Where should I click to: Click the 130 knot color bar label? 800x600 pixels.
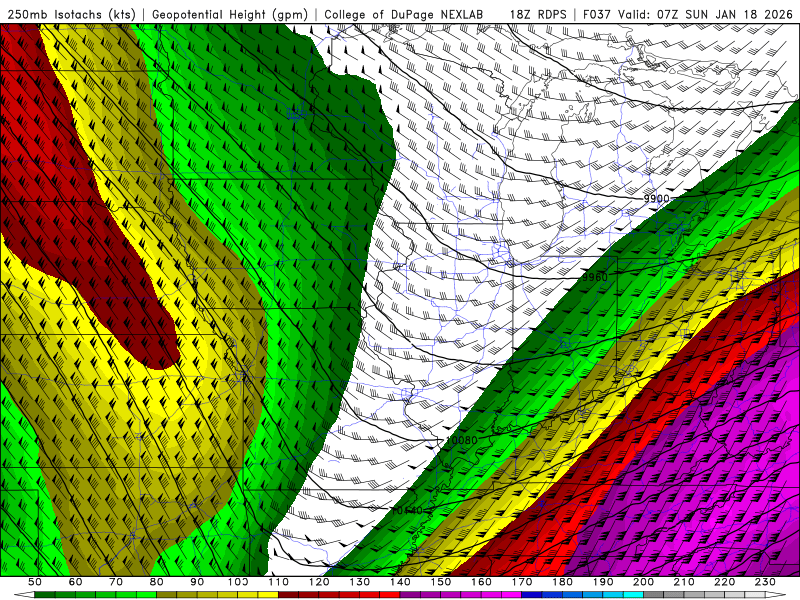point(360,582)
